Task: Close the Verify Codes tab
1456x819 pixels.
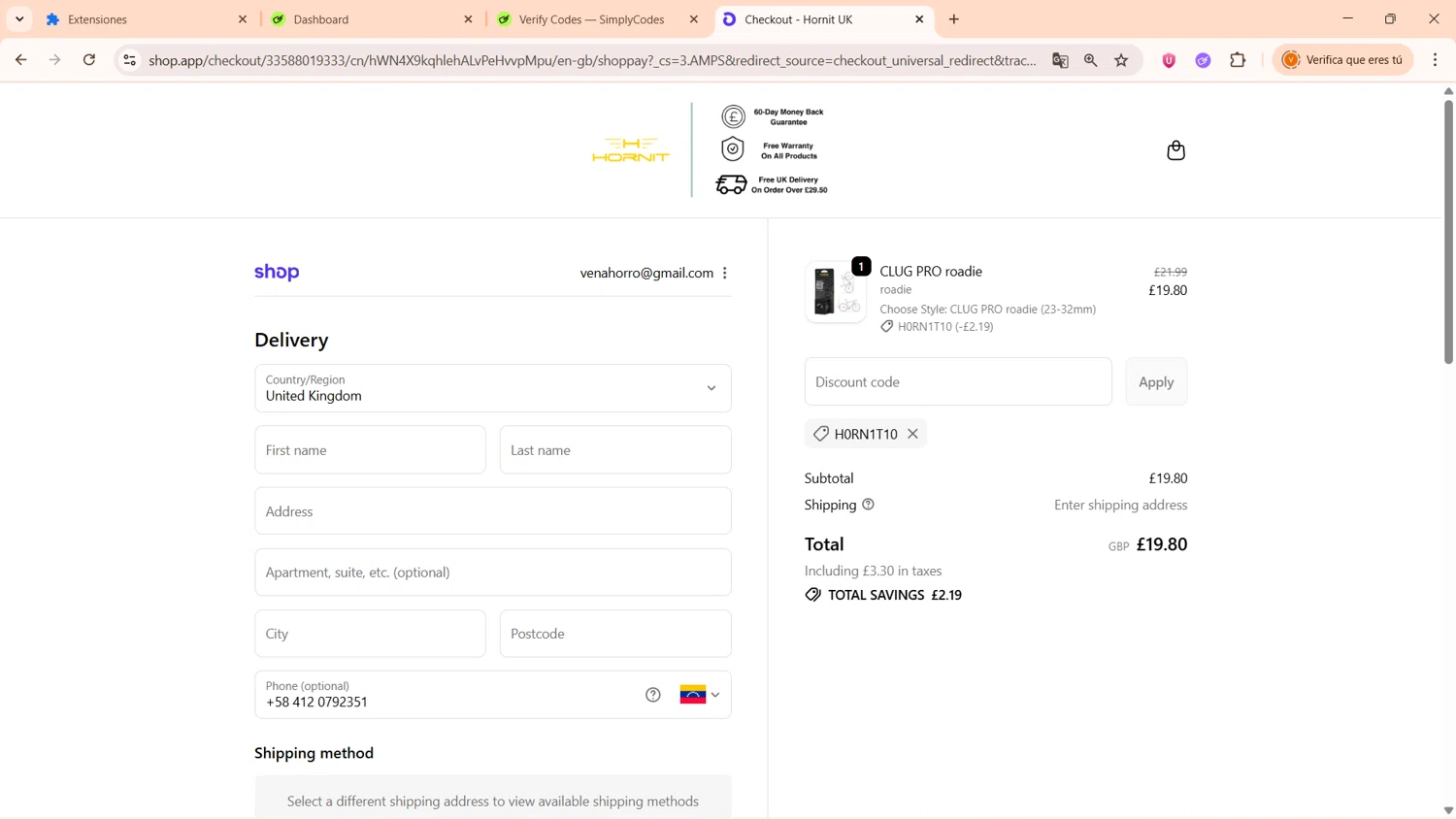Action: click(x=693, y=19)
